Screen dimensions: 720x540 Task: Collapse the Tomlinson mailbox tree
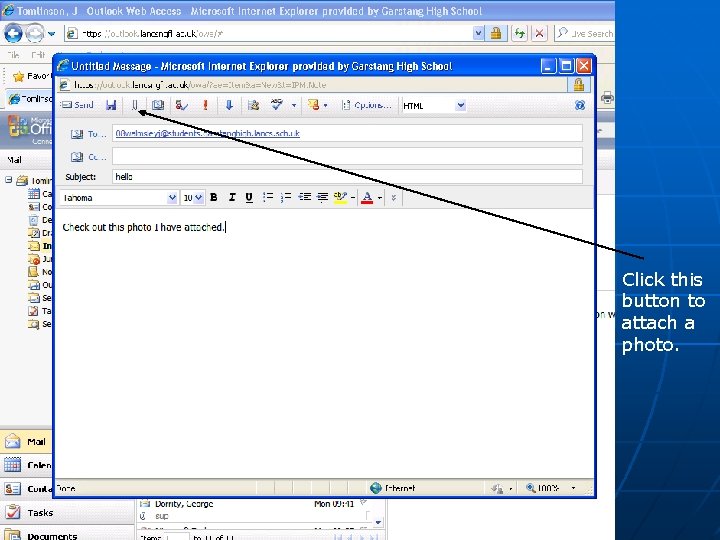[x=8, y=180]
